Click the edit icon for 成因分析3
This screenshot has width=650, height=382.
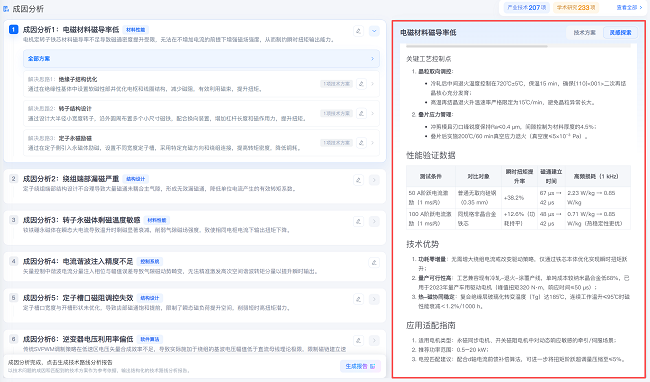[359, 221]
